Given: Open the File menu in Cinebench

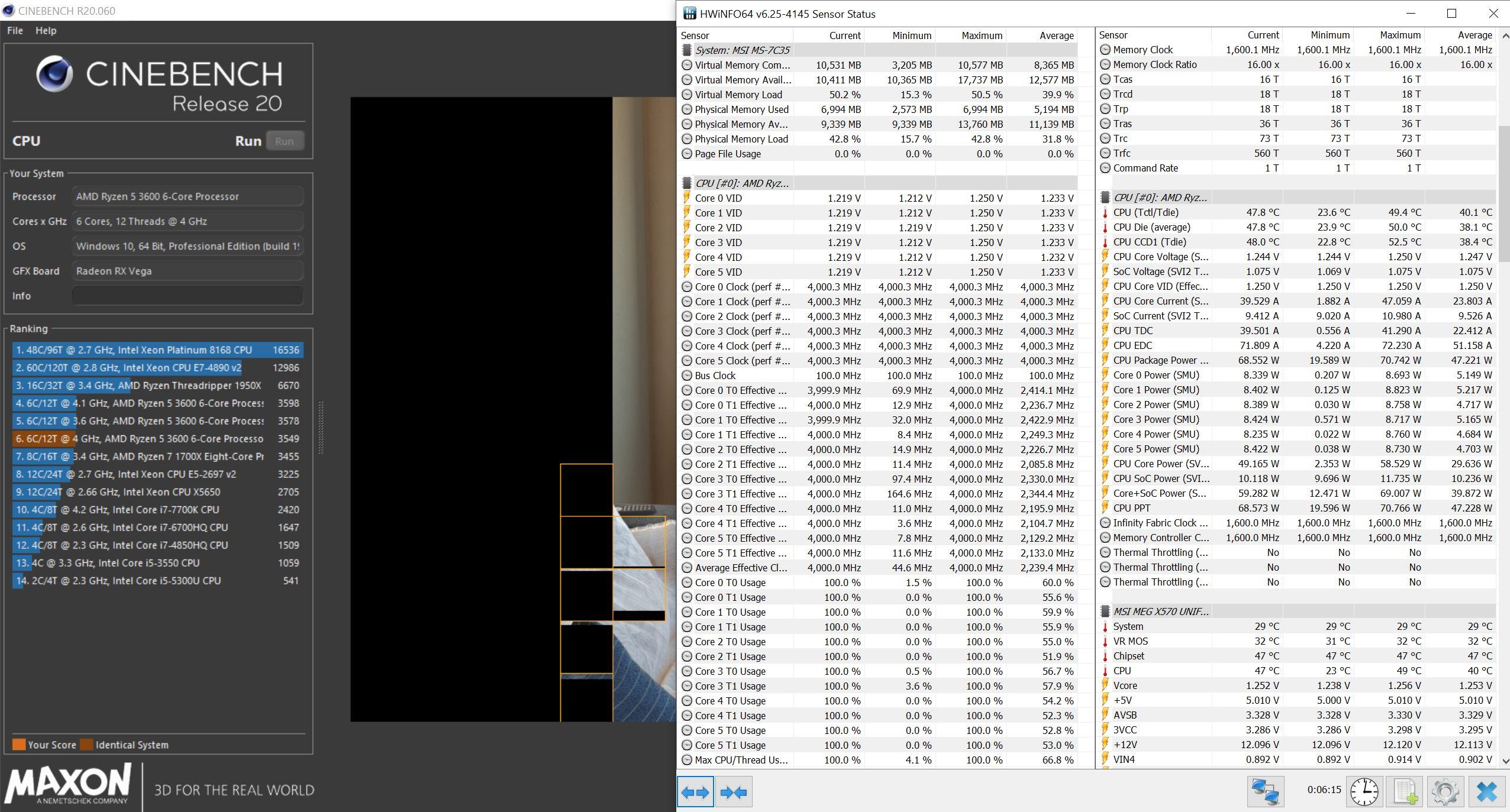Looking at the screenshot, I should point(15,31).
